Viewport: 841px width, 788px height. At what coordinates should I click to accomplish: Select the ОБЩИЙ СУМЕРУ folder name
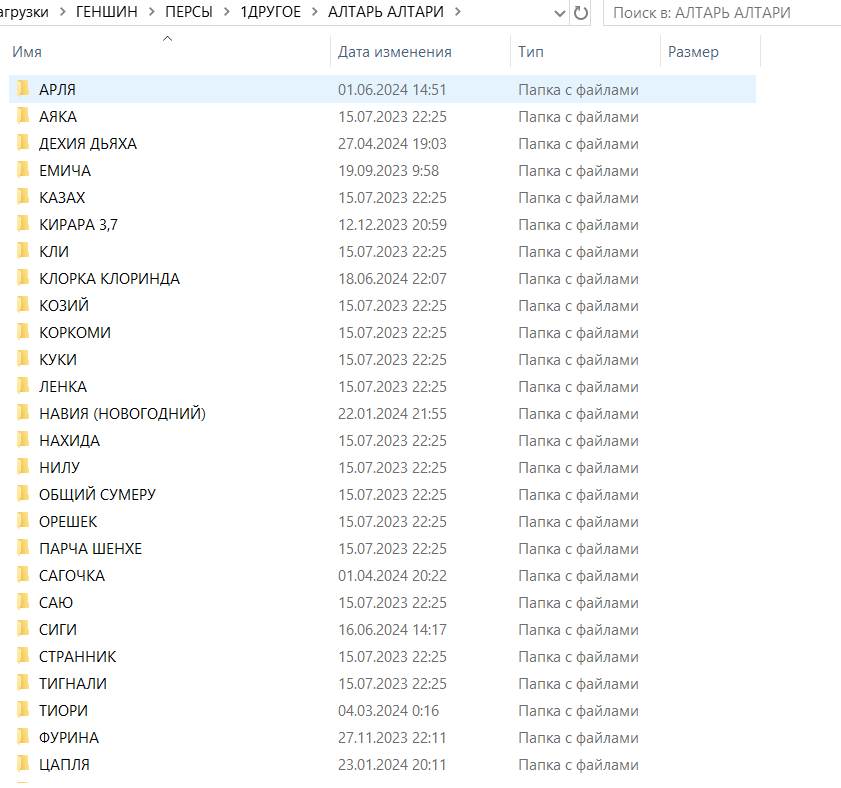97,495
